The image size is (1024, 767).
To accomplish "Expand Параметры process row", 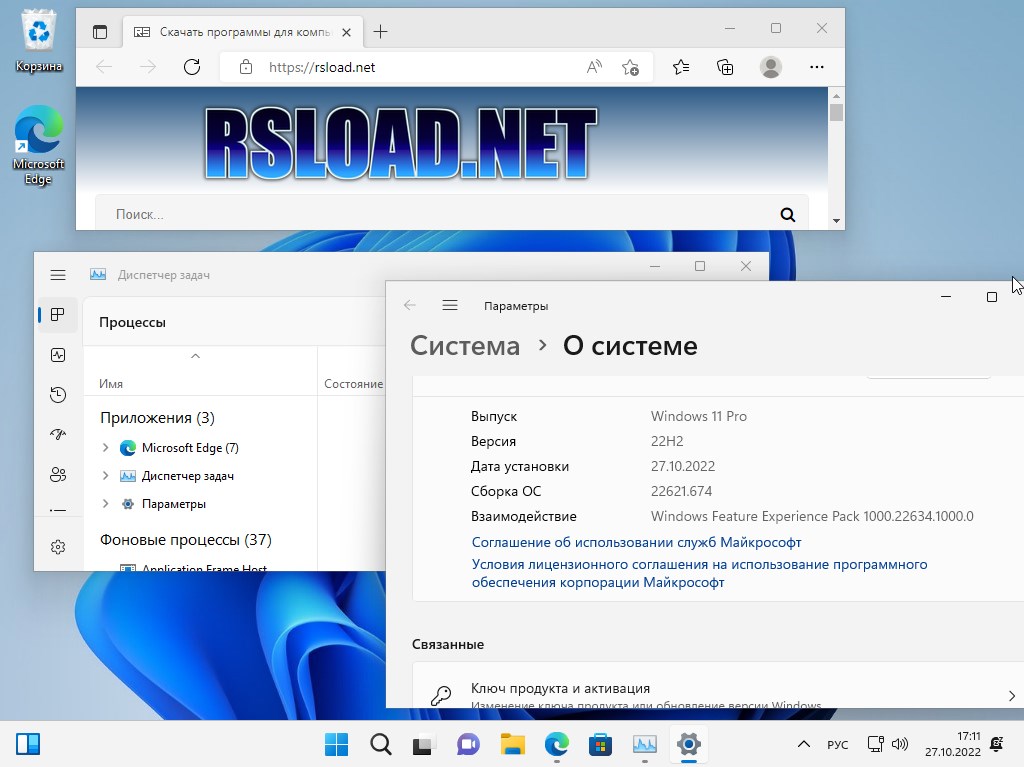I will 105,504.
